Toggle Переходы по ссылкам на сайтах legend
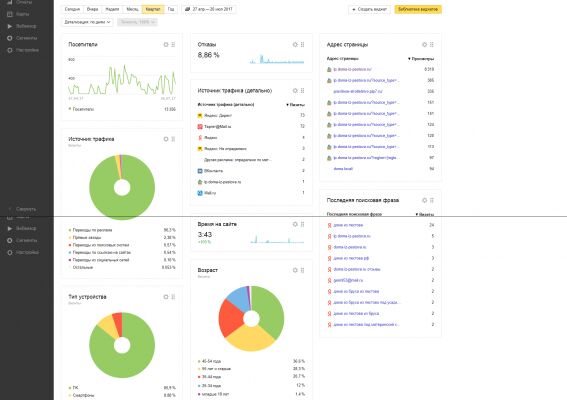Viewport: 567px width, 400px height. click(99, 252)
